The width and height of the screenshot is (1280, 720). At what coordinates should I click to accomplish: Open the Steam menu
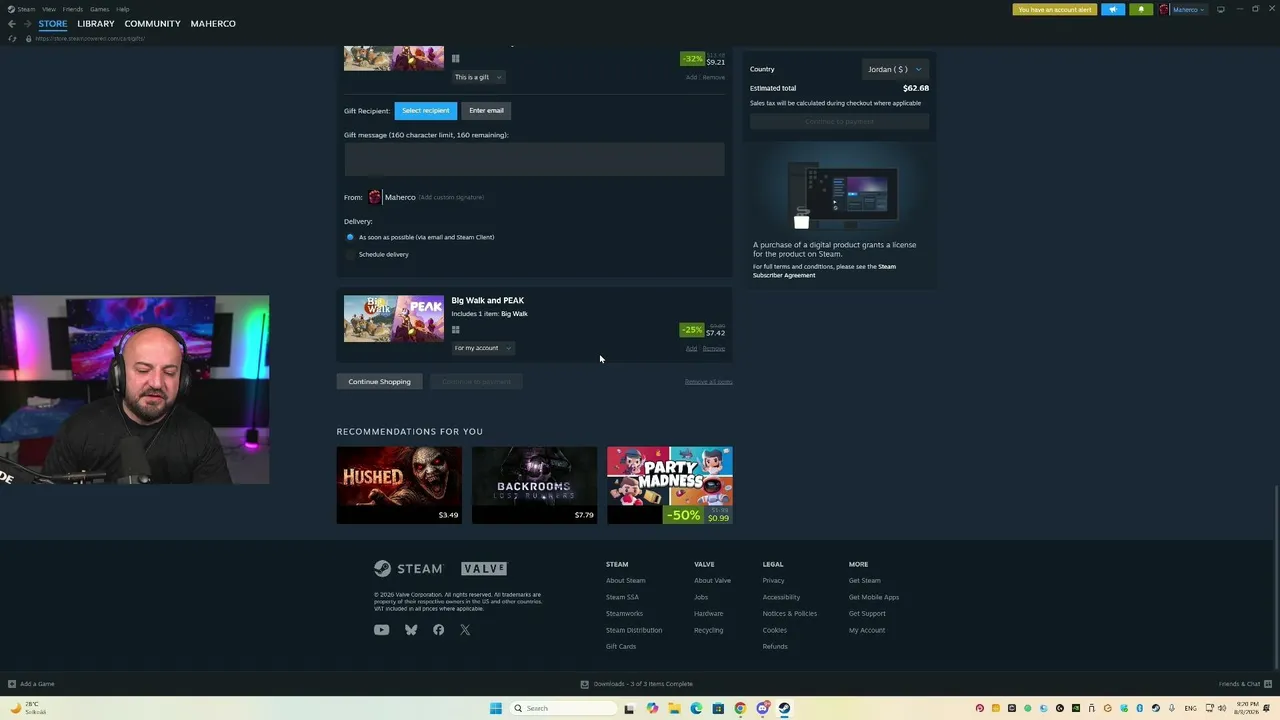point(26,9)
